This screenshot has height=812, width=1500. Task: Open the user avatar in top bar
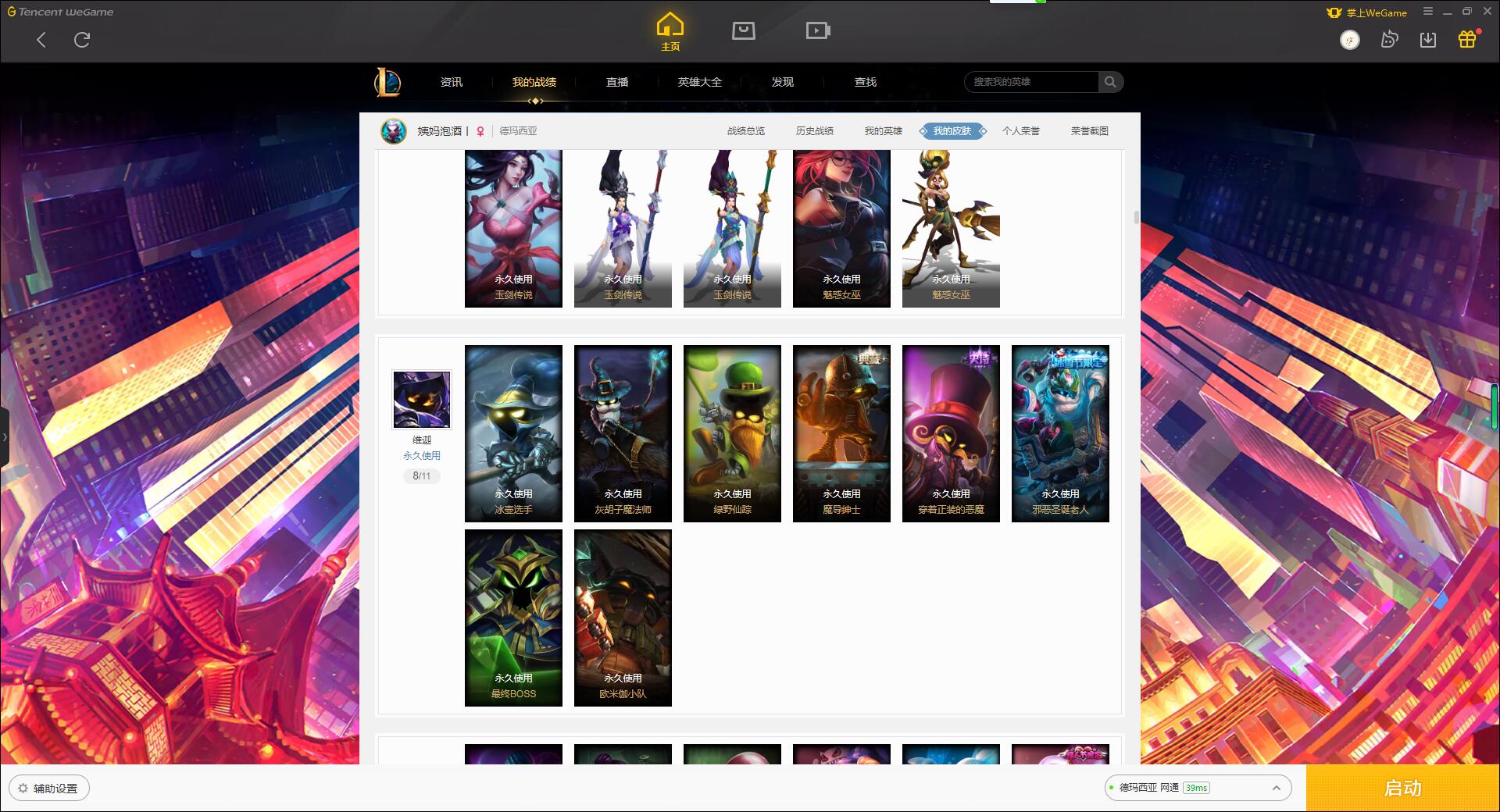click(x=1350, y=40)
